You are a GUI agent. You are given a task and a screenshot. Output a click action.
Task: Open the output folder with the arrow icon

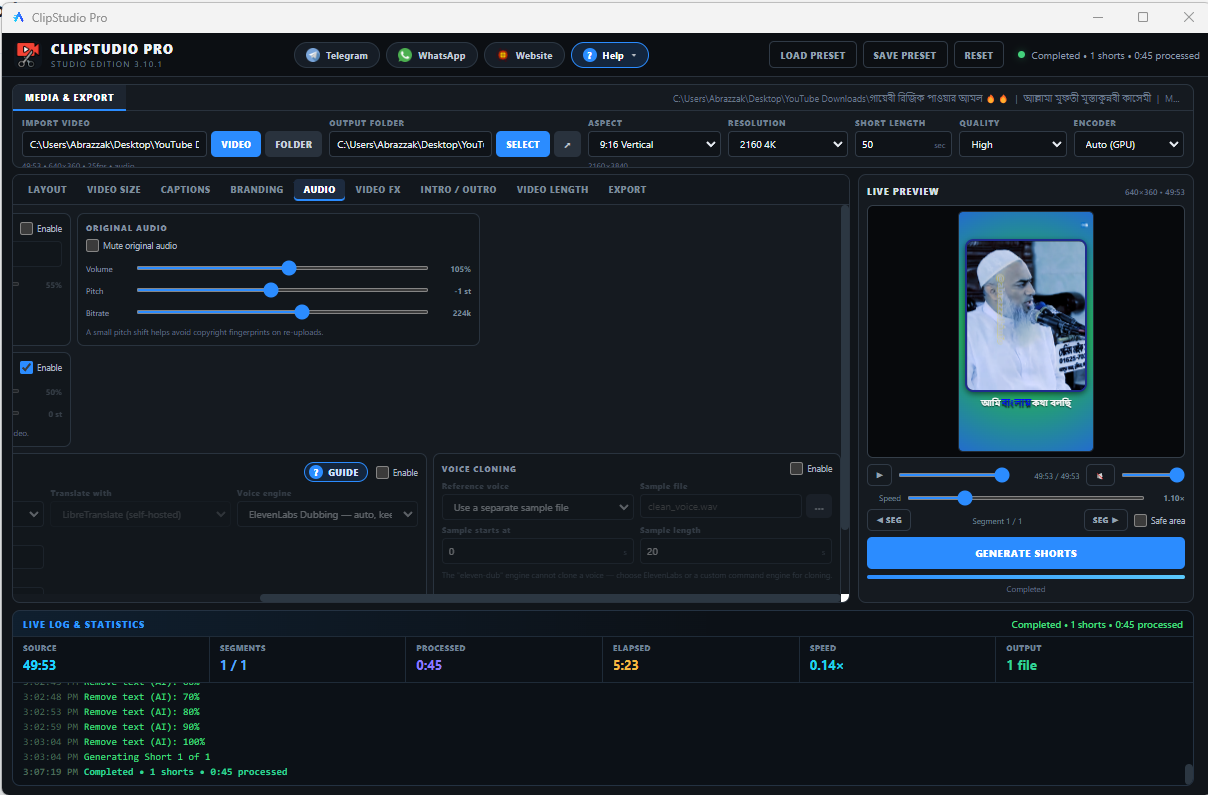[567, 144]
